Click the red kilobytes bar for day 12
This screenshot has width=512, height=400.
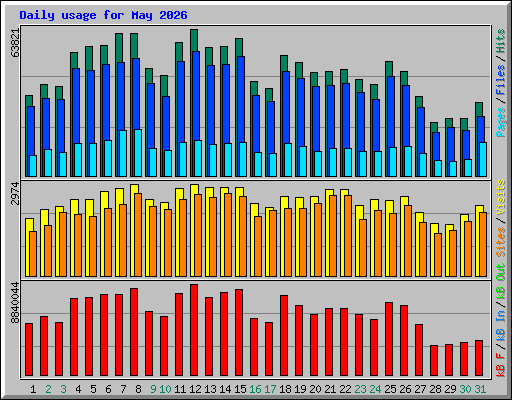click(x=194, y=330)
